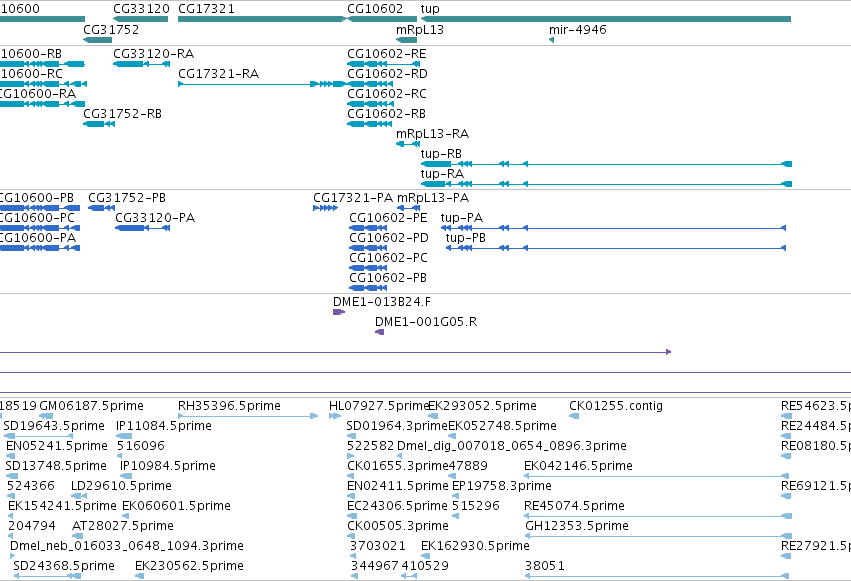Click the 3703021 feature label
Image resolution: width=851 pixels, height=581 pixels.
pos(378,547)
